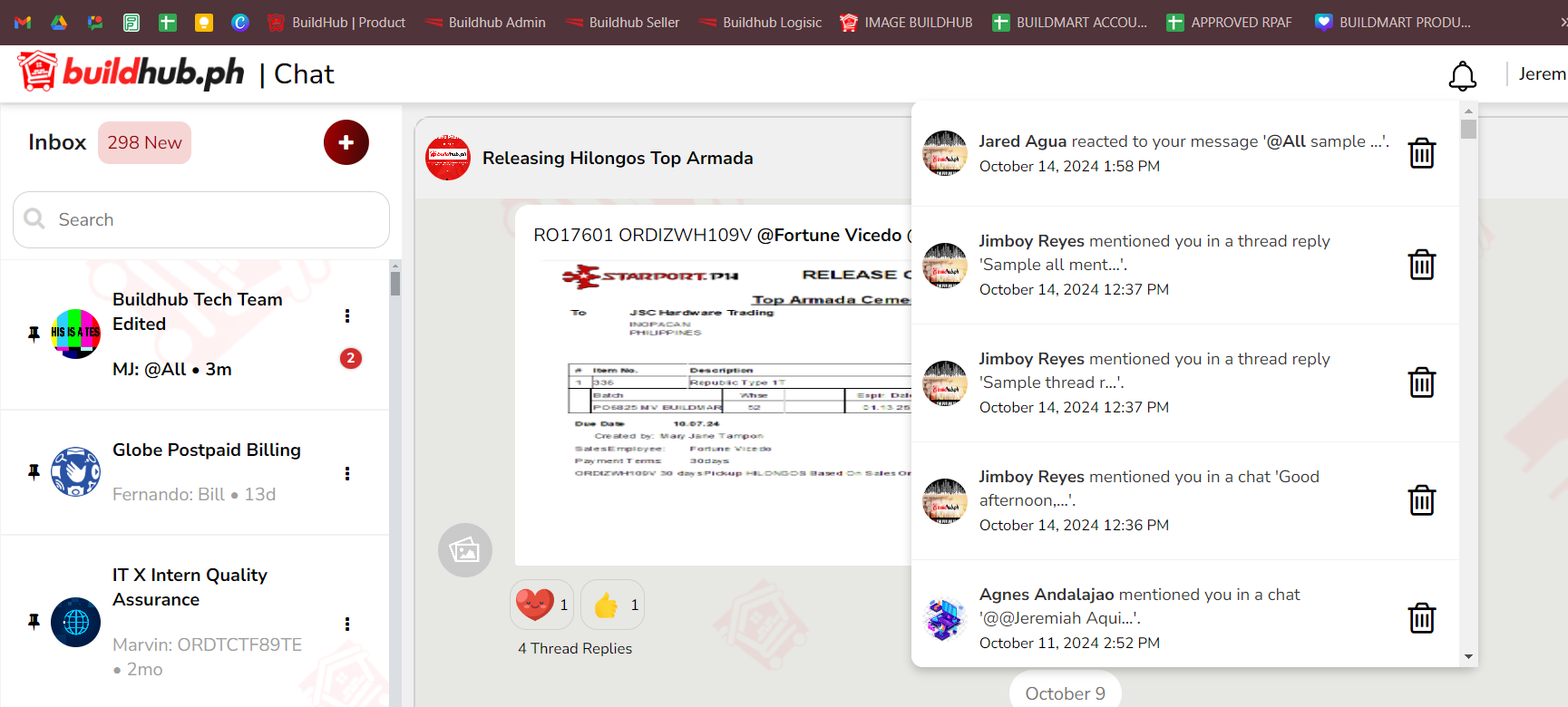
Task: Open the 4 Thread Replies link
Action: [x=575, y=648]
